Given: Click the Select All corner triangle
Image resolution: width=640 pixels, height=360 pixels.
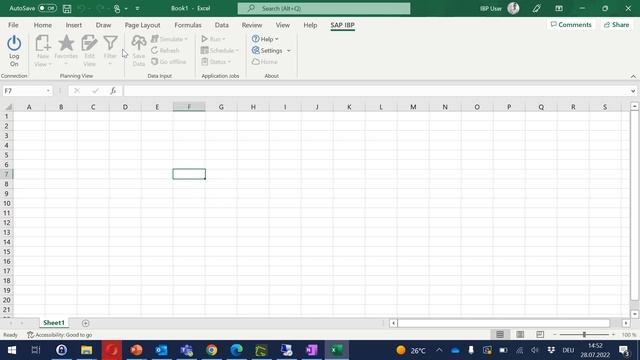Looking at the screenshot, I should 8,107.
